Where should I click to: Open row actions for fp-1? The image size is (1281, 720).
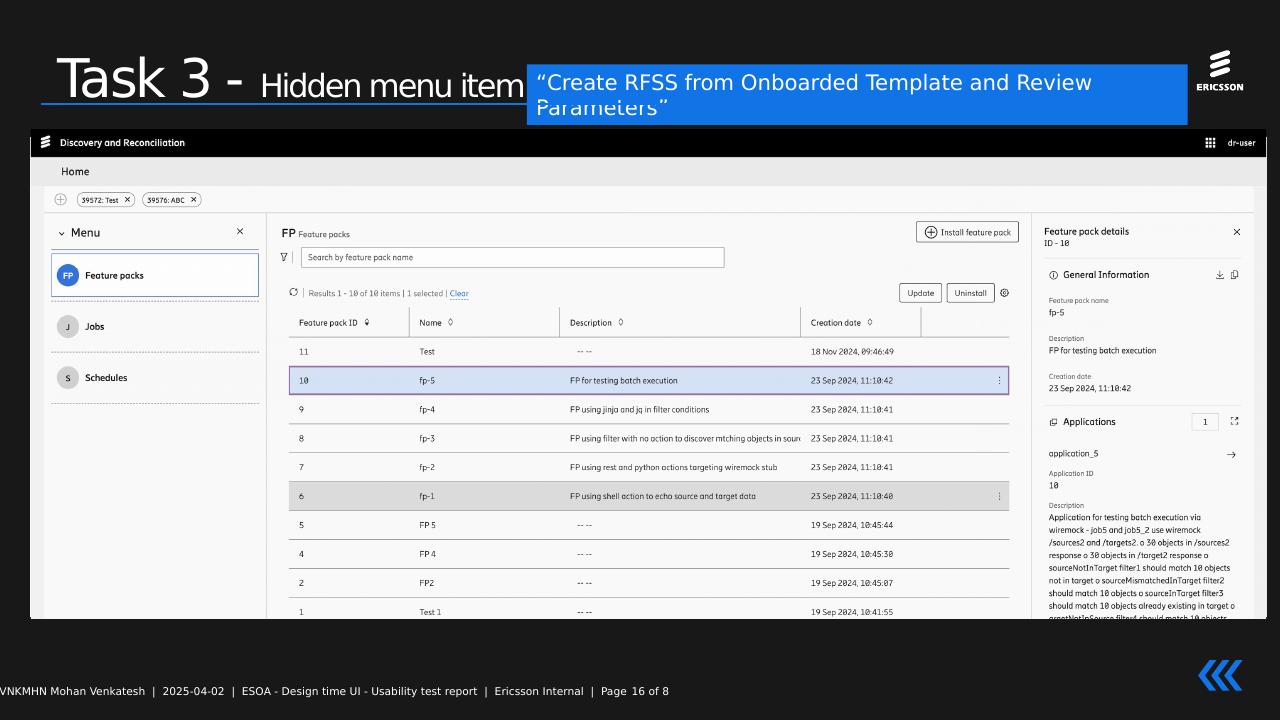point(999,496)
